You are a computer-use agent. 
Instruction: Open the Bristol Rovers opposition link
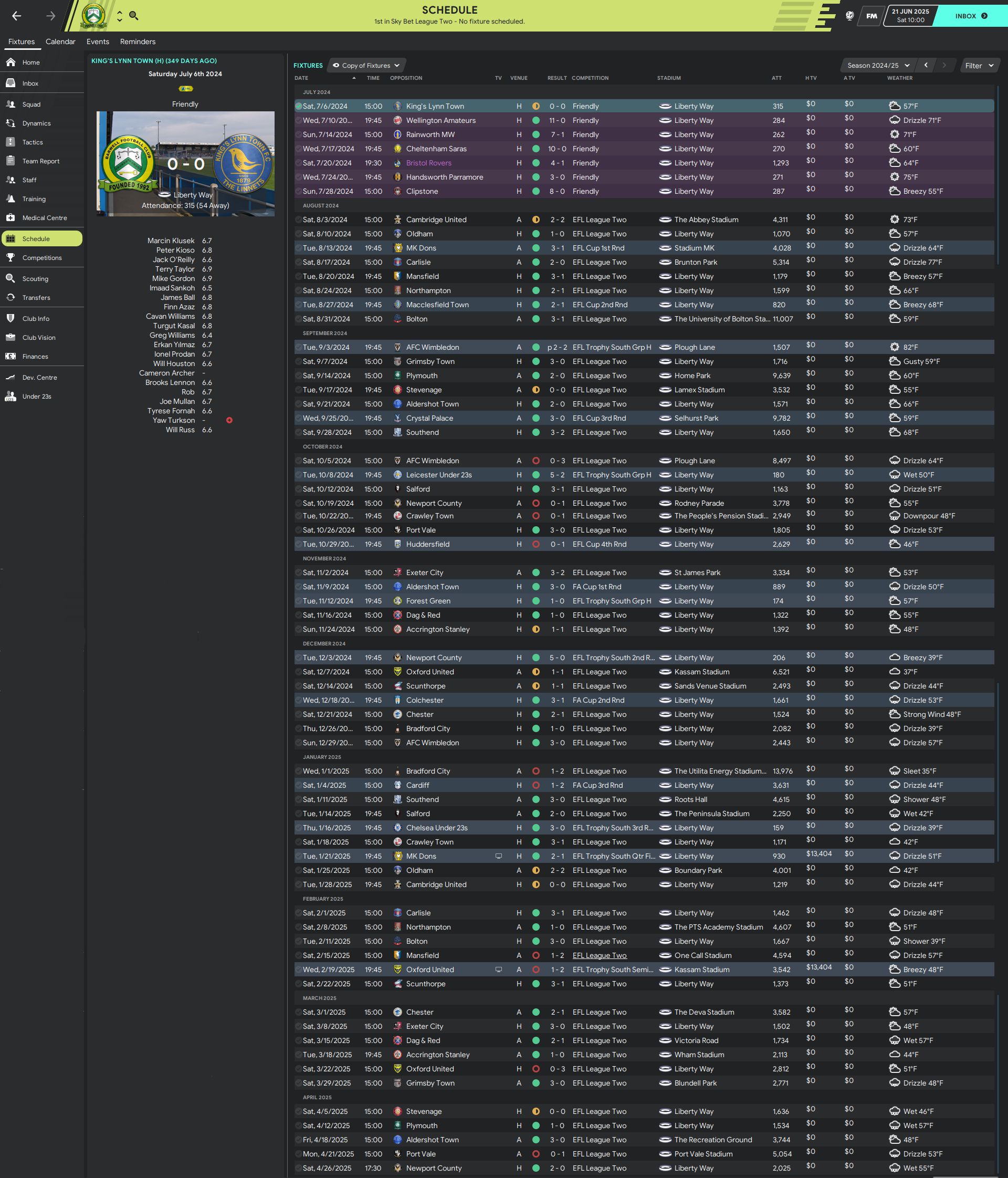tap(428, 163)
